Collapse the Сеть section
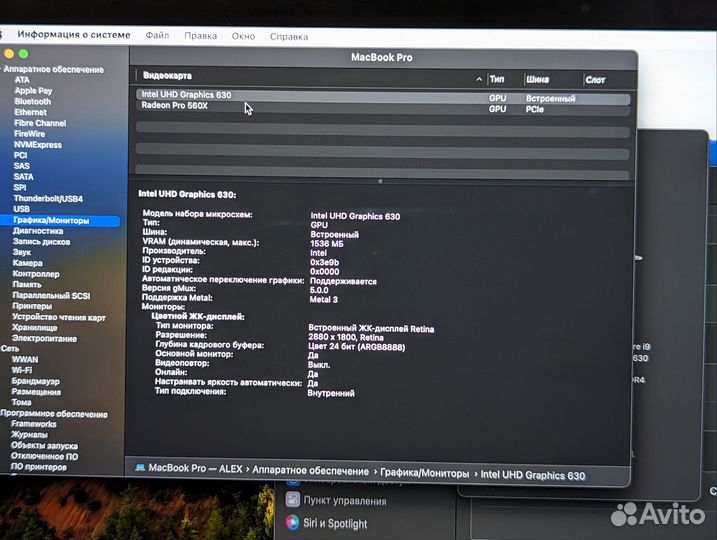The image size is (717, 540). [10, 348]
